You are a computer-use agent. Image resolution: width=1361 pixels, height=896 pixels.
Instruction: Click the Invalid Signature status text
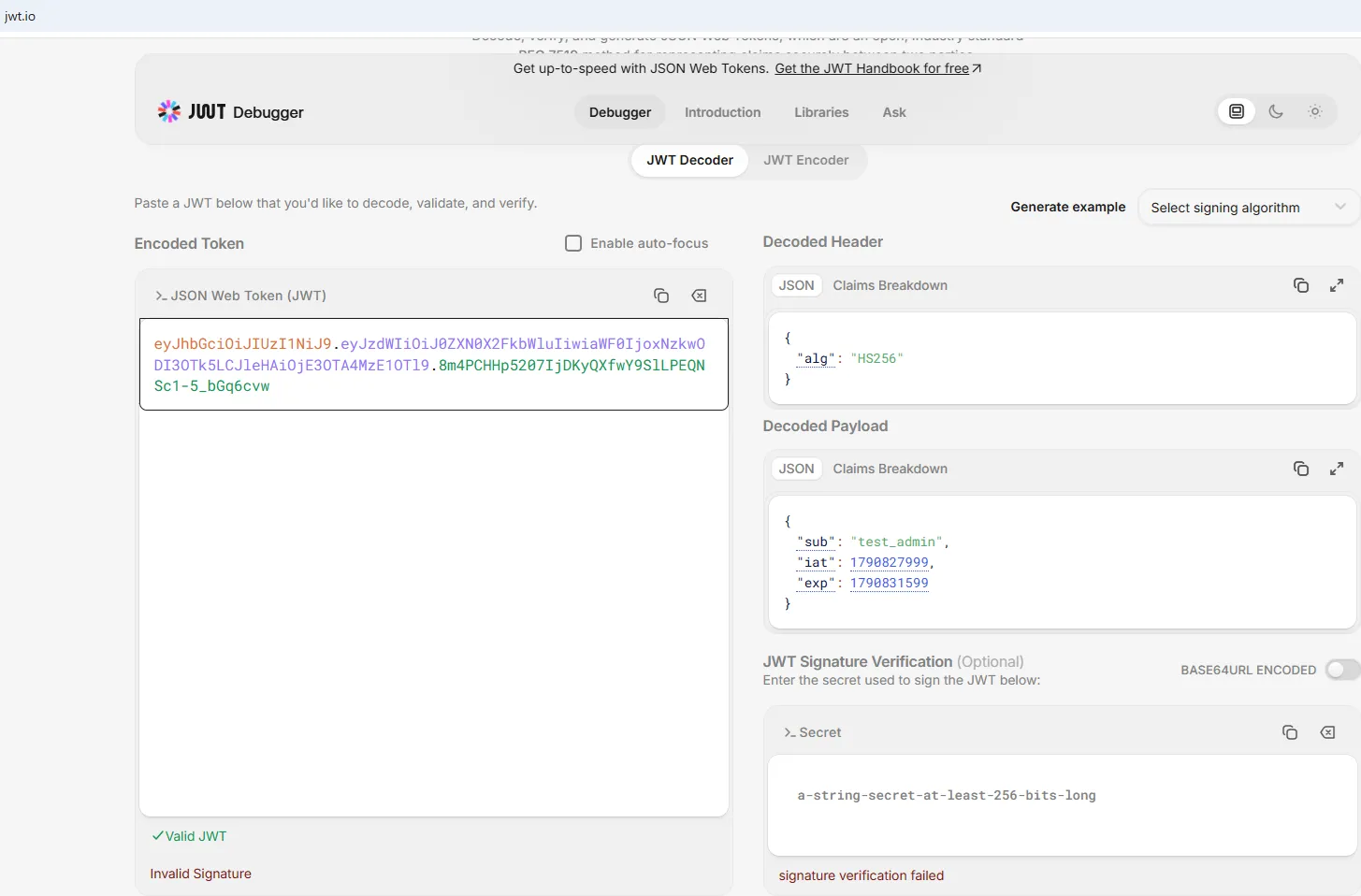pos(201,874)
